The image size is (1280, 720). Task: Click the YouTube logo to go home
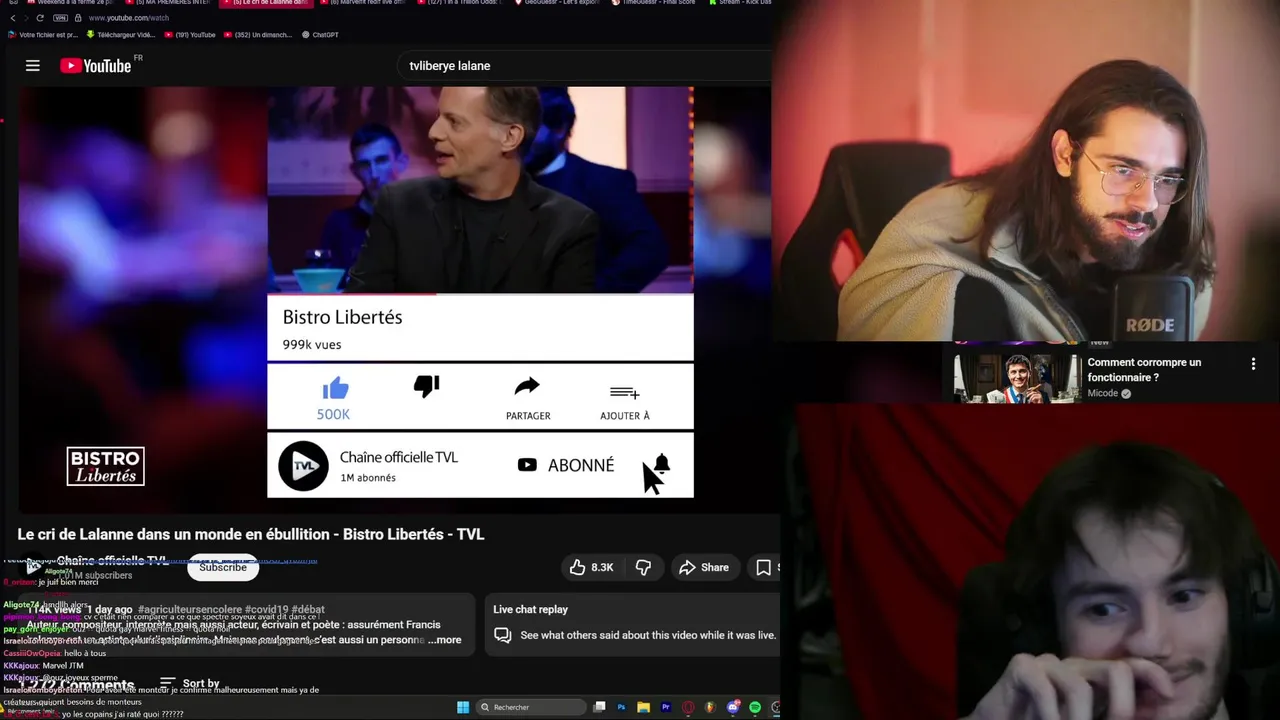point(96,66)
